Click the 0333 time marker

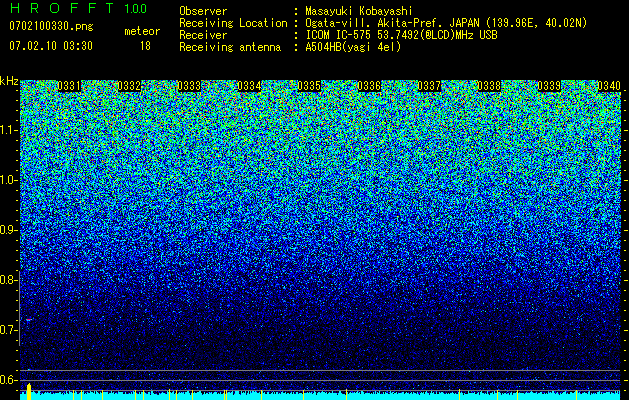(x=189, y=86)
